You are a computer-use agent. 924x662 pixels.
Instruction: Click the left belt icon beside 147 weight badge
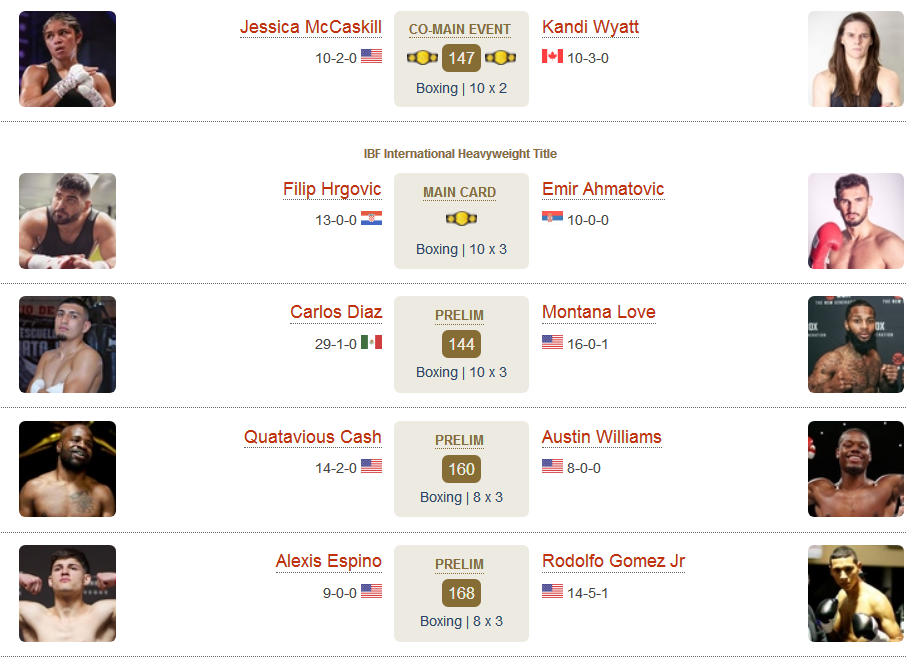(423, 58)
